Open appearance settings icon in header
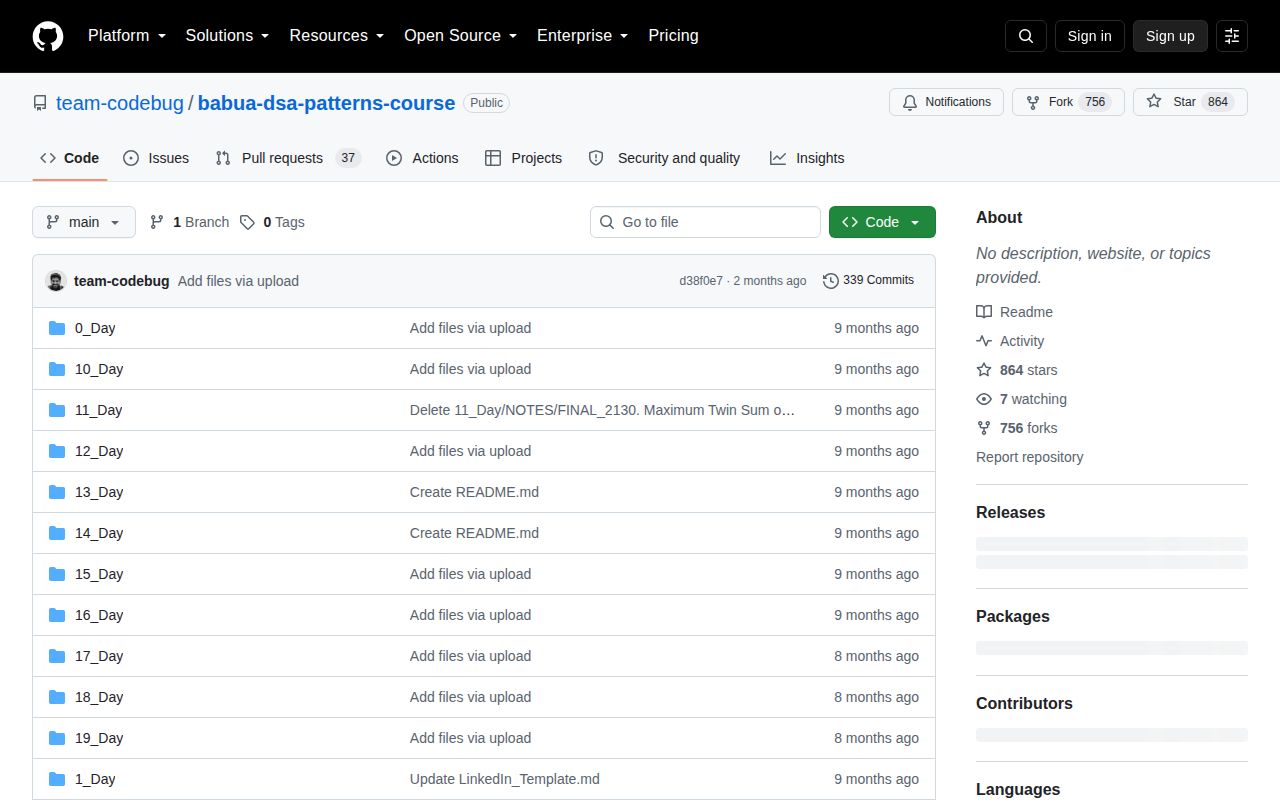1280x800 pixels. click(x=1232, y=36)
